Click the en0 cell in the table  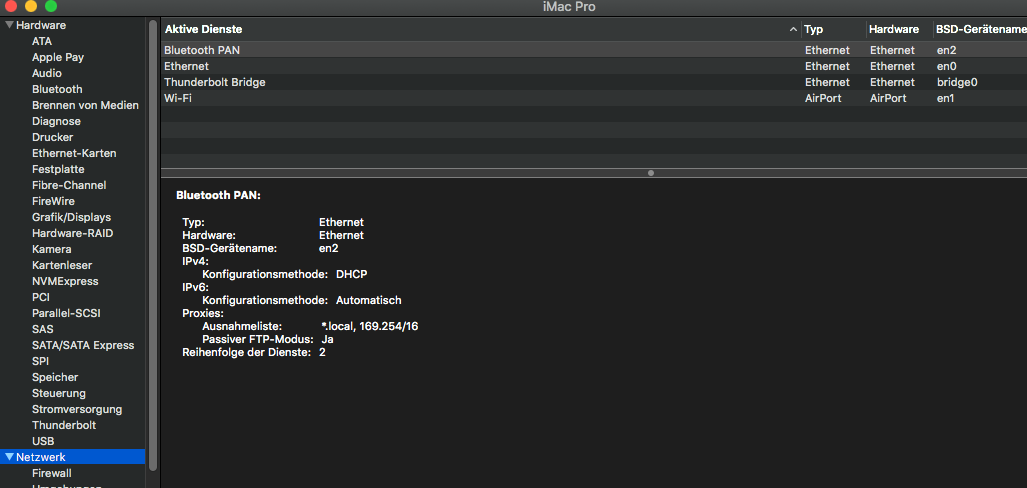click(x=946, y=66)
